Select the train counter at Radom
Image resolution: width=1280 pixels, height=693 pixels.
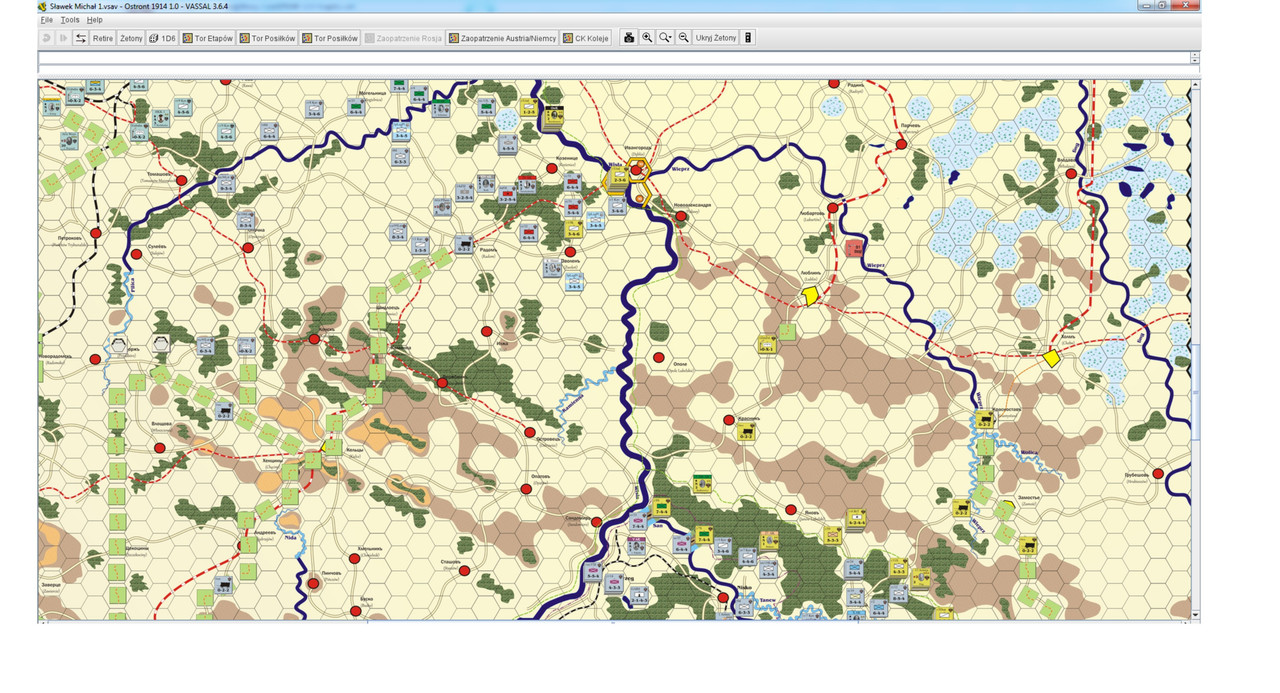point(464,243)
